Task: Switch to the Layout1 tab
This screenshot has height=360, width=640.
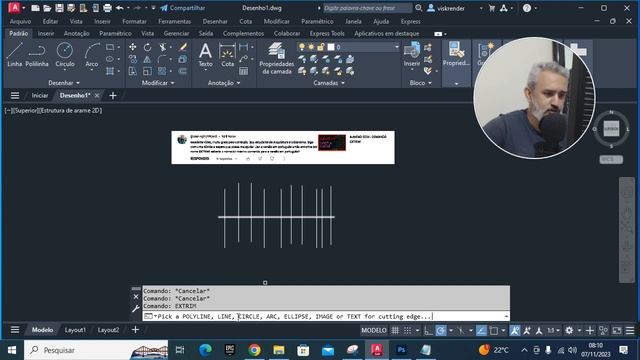Action: point(75,330)
